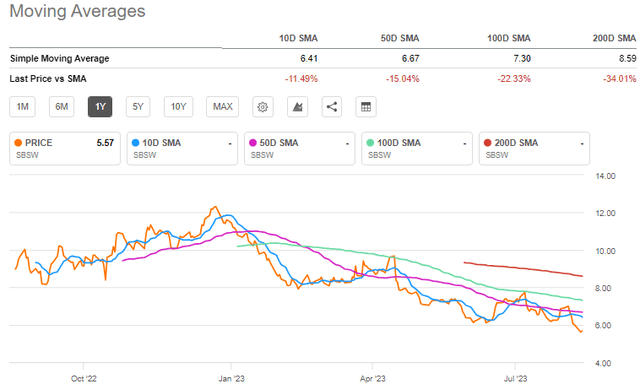Click the red 200D SMA color dot
640x384 pixels.
(487, 143)
